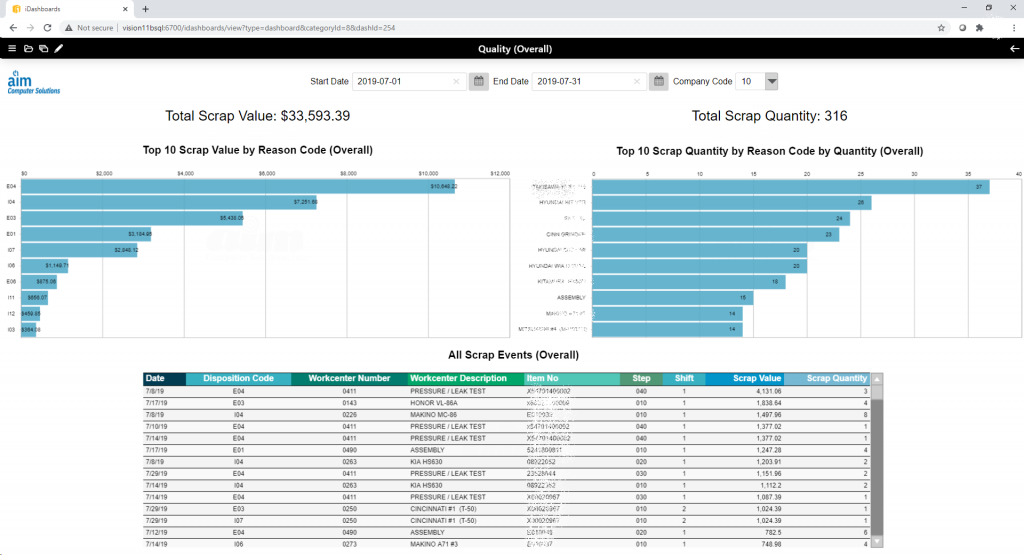The image size is (1024, 555).
Task: Sort table by Step column header
Action: [x=641, y=378]
